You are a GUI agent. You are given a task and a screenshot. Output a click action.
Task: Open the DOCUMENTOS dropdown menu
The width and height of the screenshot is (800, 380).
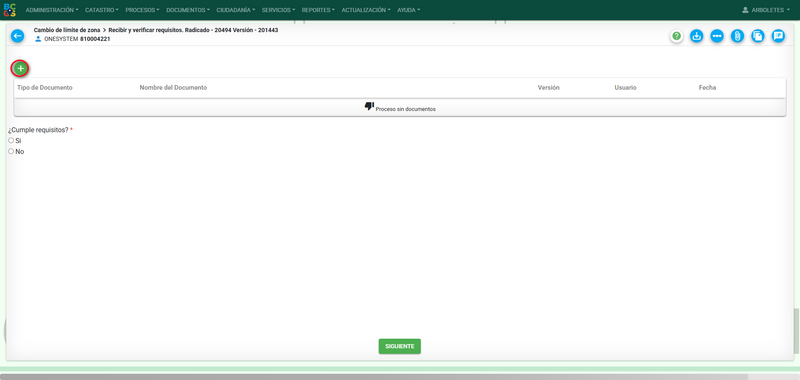click(x=188, y=10)
